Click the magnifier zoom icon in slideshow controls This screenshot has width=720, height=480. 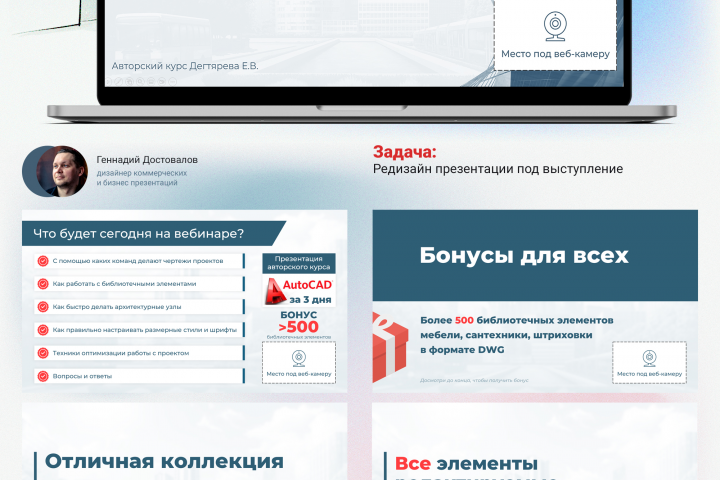(140, 82)
